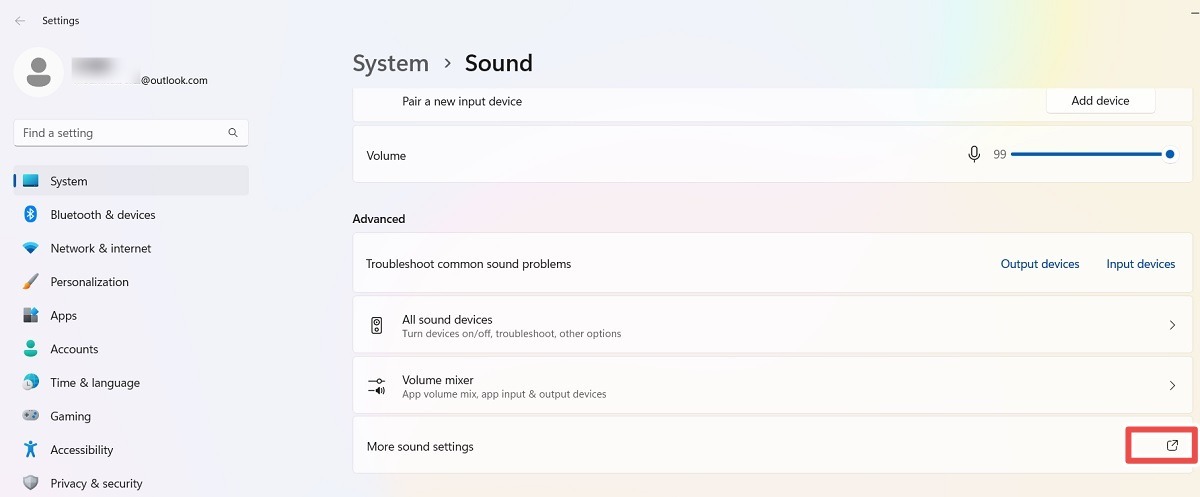Open the Apps category
The height and width of the screenshot is (497, 1200).
[x=131, y=315]
